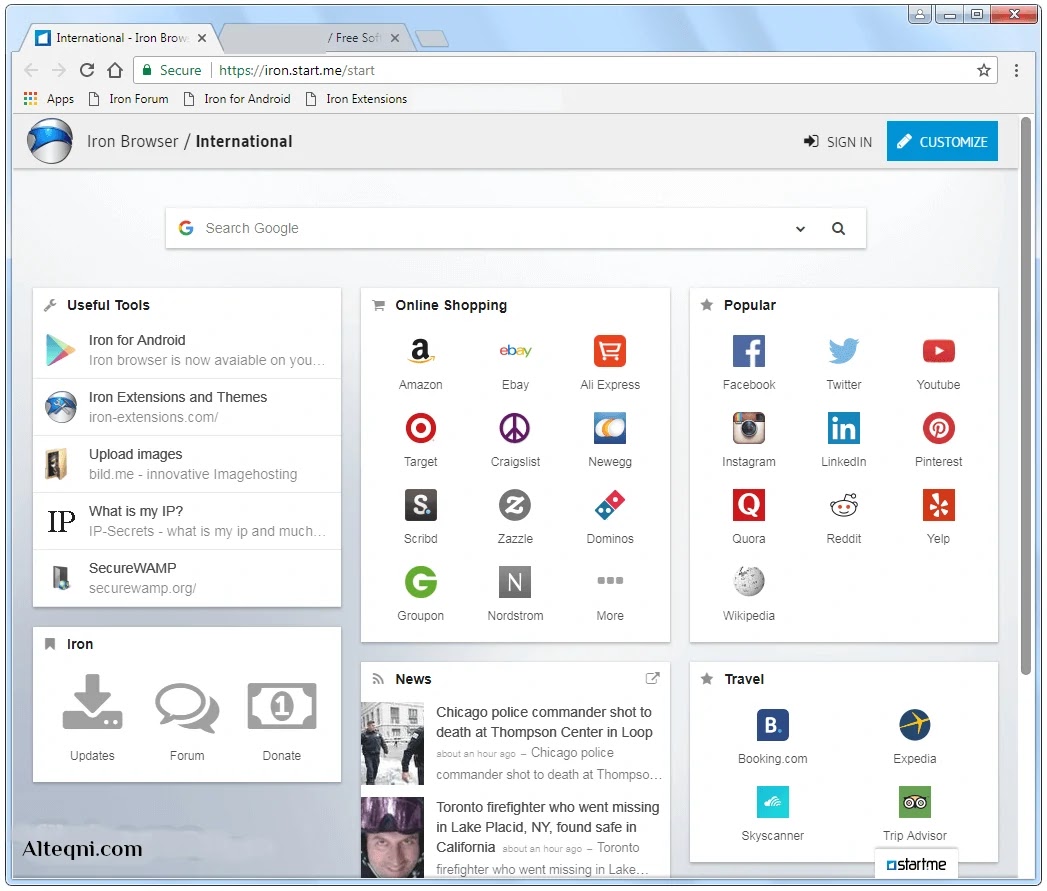
Task: Click the address bar URL
Action: [296, 70]
